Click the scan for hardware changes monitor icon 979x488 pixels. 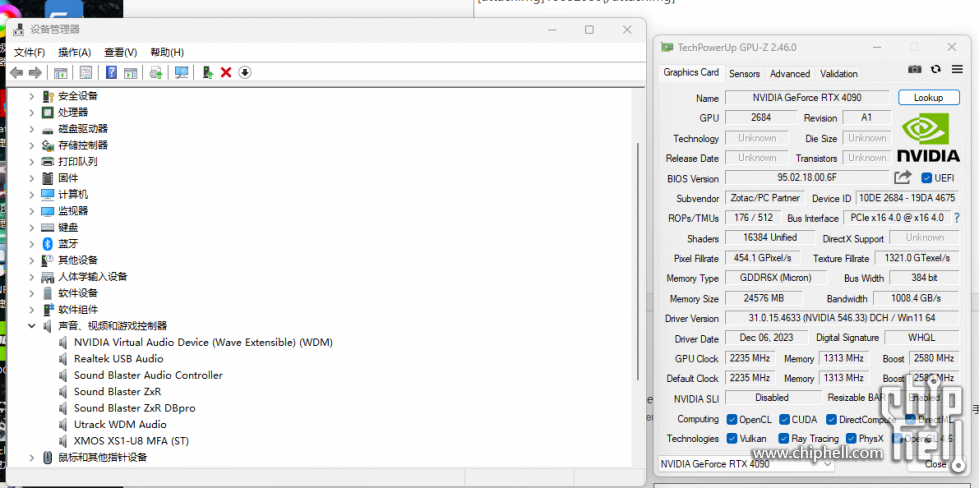click(182, 72)
